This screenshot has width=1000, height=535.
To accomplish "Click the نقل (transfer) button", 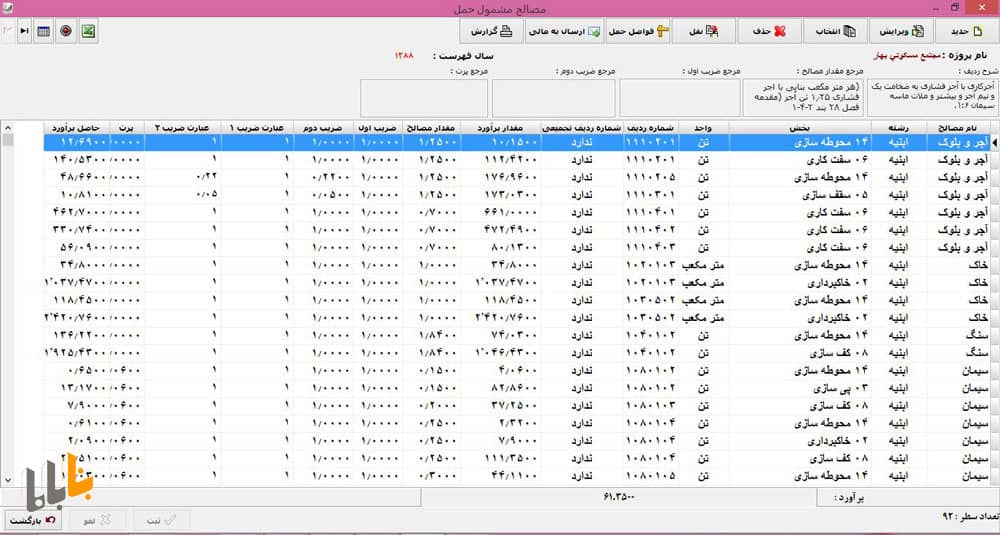I will pyautogui.click(x=704, y=31).
